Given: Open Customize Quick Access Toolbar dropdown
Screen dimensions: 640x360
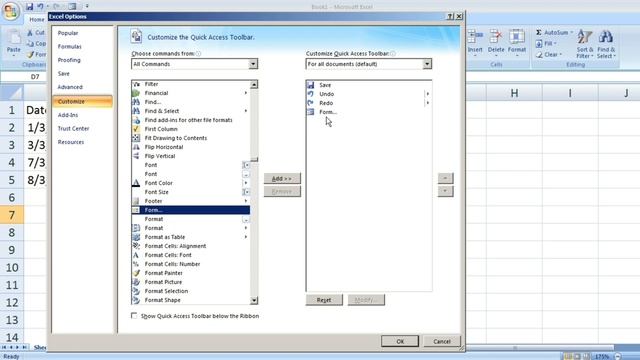Looking at the screenshot, I should point(427,64).
